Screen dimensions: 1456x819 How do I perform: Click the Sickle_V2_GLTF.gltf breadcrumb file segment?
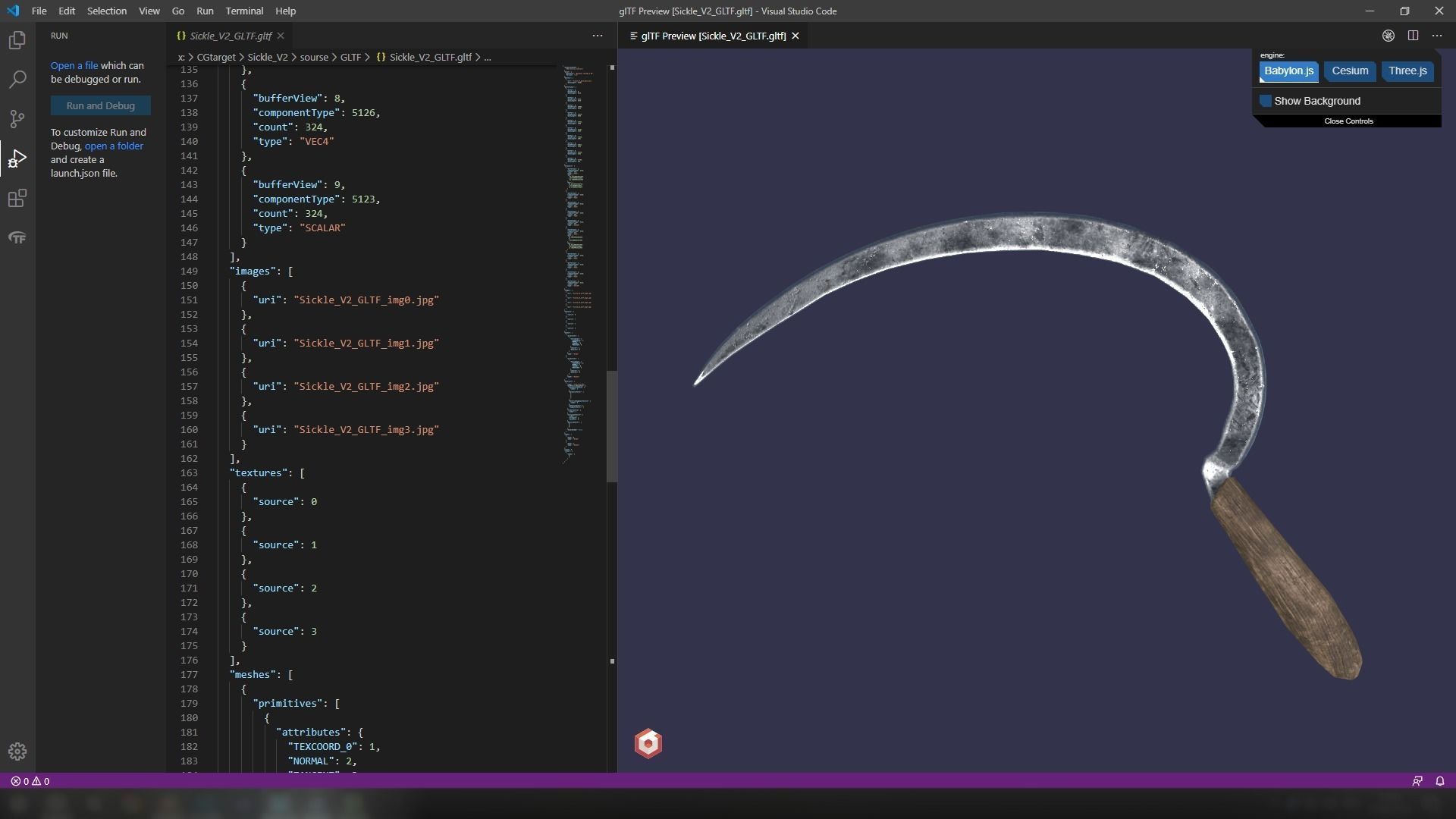click(424, 57)
